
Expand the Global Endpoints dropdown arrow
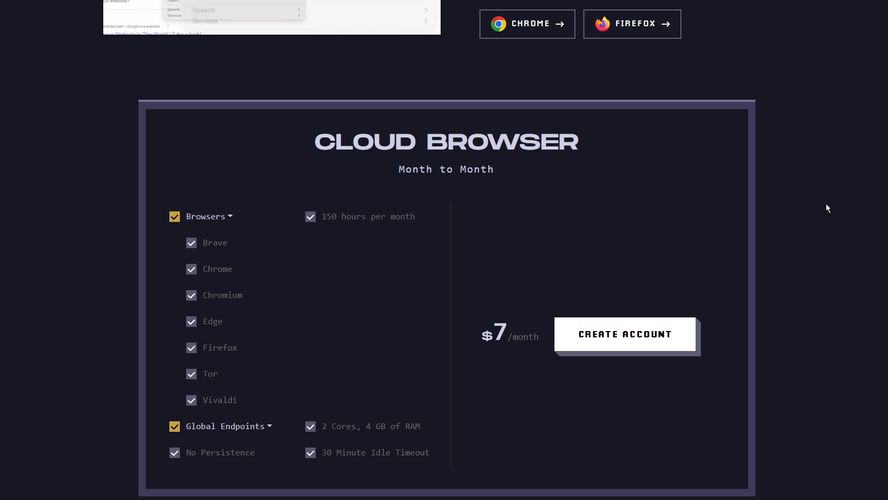click(270, 426)
